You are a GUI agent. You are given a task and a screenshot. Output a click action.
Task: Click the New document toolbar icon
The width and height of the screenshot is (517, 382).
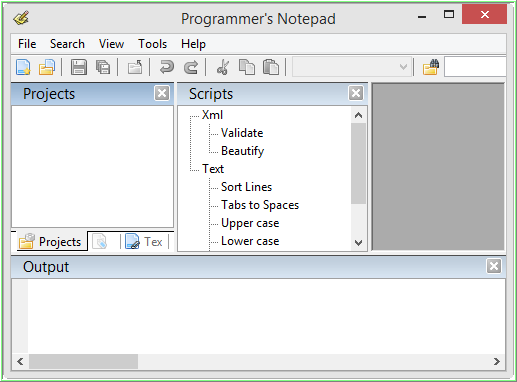23,67
